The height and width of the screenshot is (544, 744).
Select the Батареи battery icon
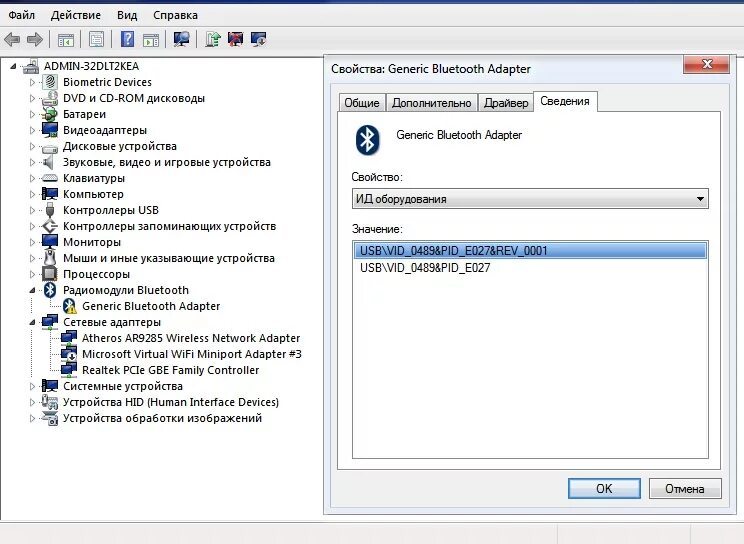click(x=49, y=114)
